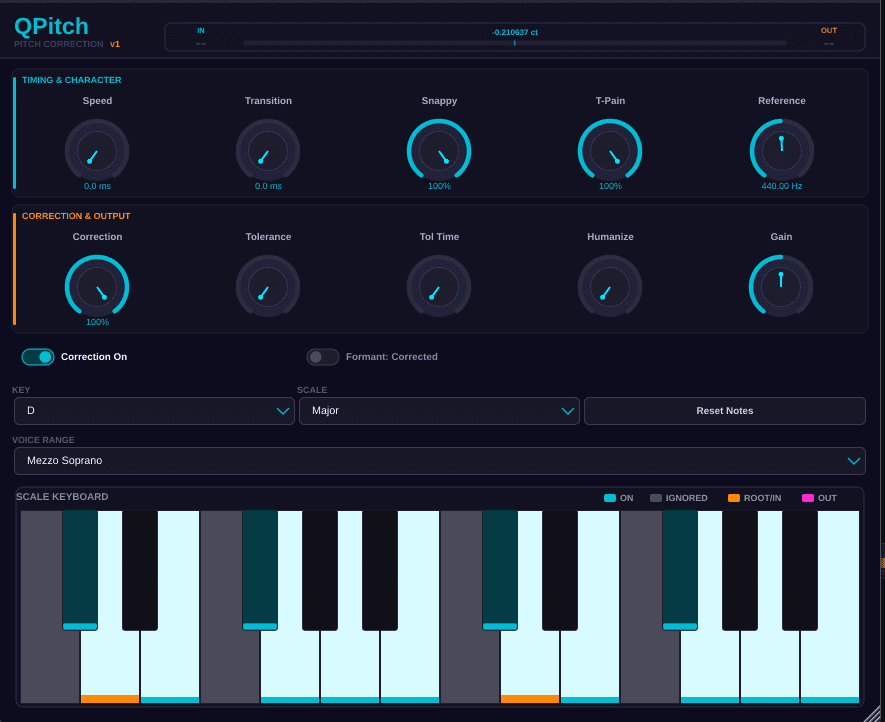Click the Snappy knob

tap(439, 151)
